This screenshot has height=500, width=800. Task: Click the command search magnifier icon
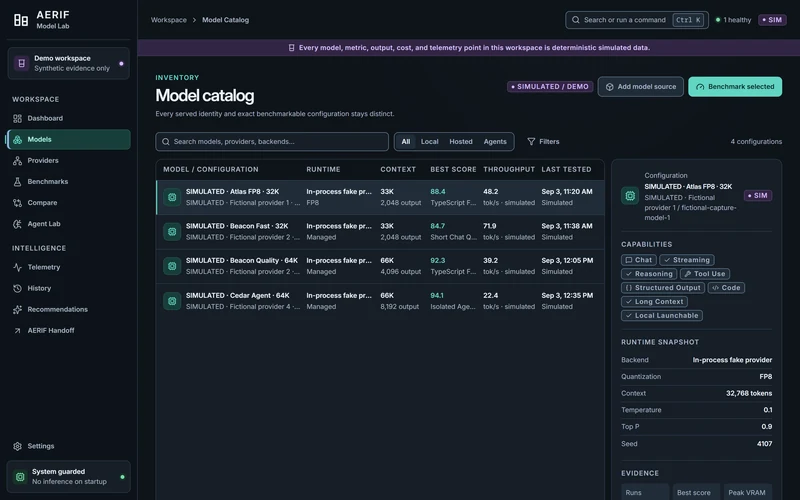pyautogui.click(x=576, y=20)
